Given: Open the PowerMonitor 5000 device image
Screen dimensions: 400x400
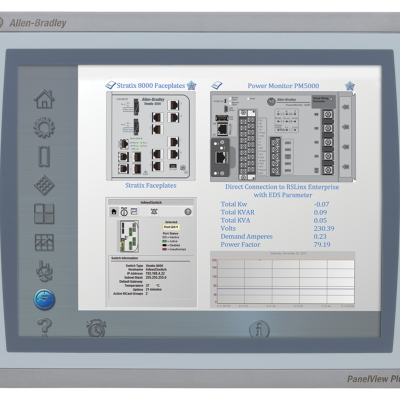Looking at the screenshot, I should tap(283, 137).
